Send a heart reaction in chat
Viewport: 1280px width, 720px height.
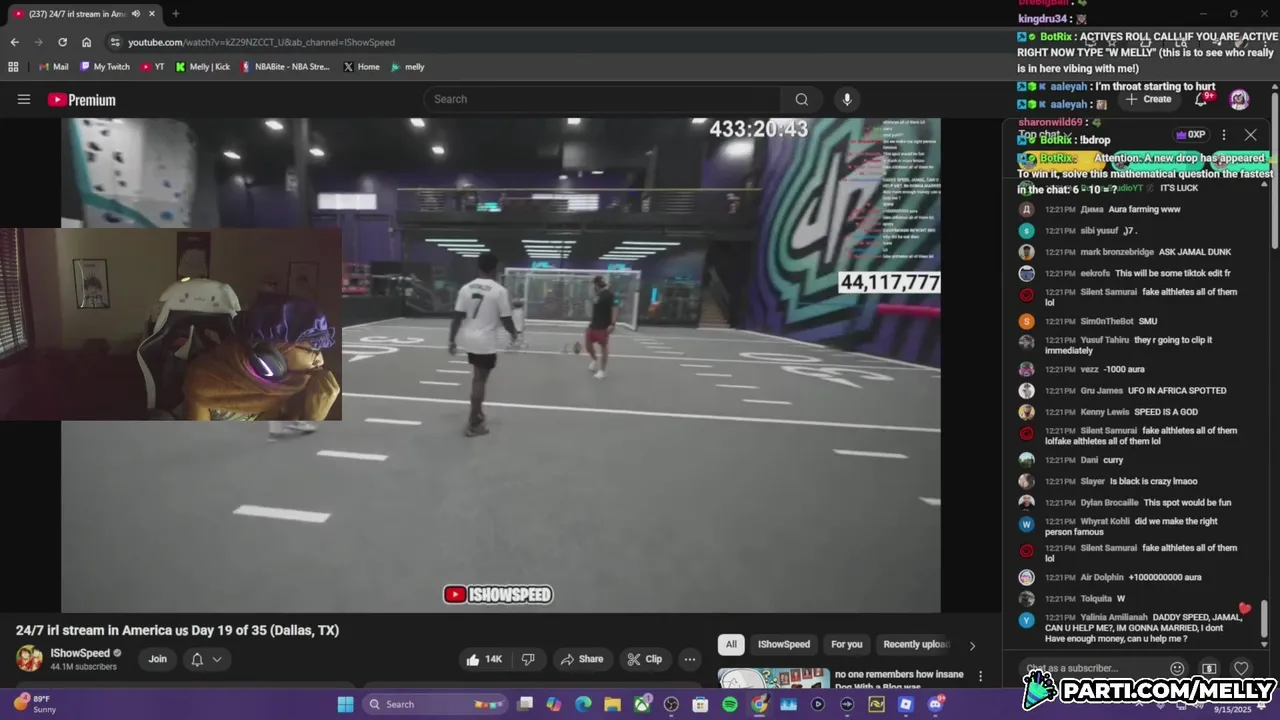click(1241, 668)
